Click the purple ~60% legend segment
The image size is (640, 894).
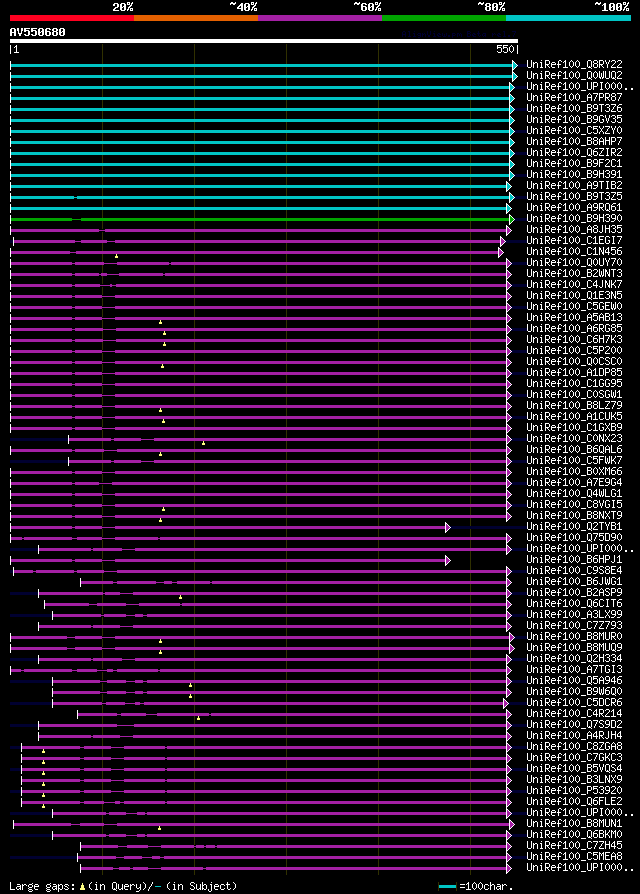click(320, 18)
